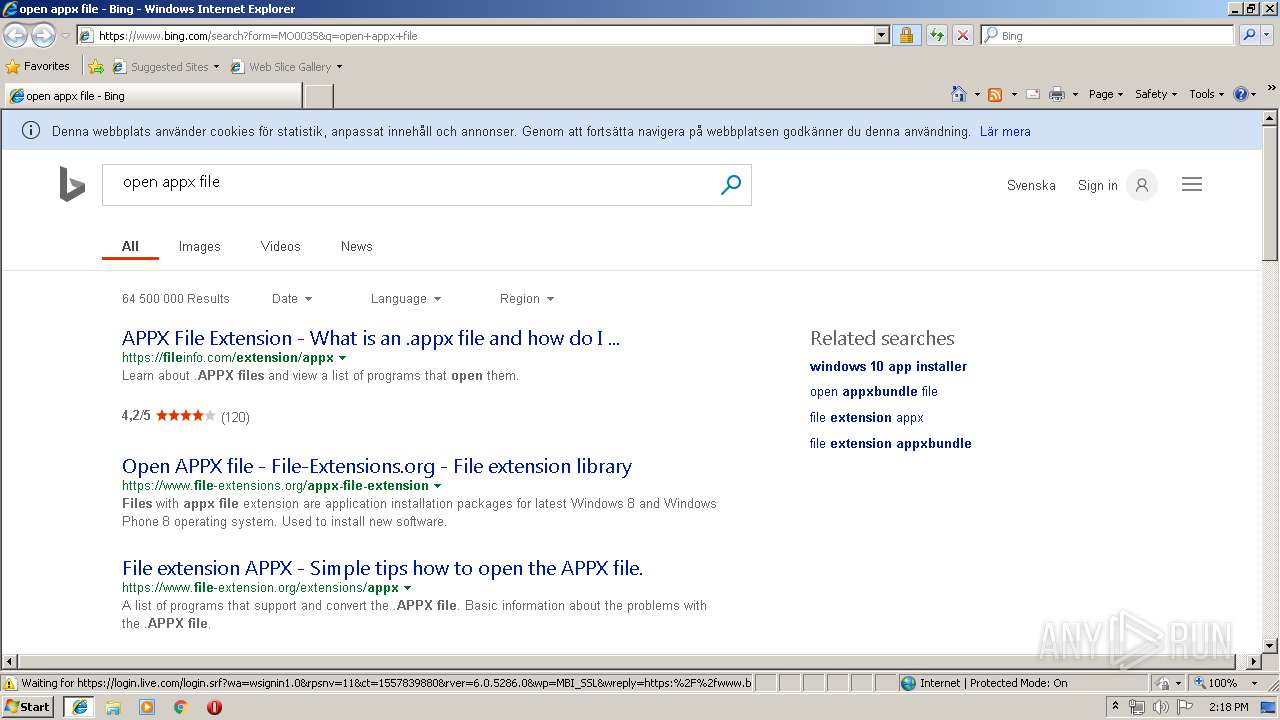Open 'File extension APPX - Simple tips' result
This screenshot has width=1280, height=720.
(382, 568)
